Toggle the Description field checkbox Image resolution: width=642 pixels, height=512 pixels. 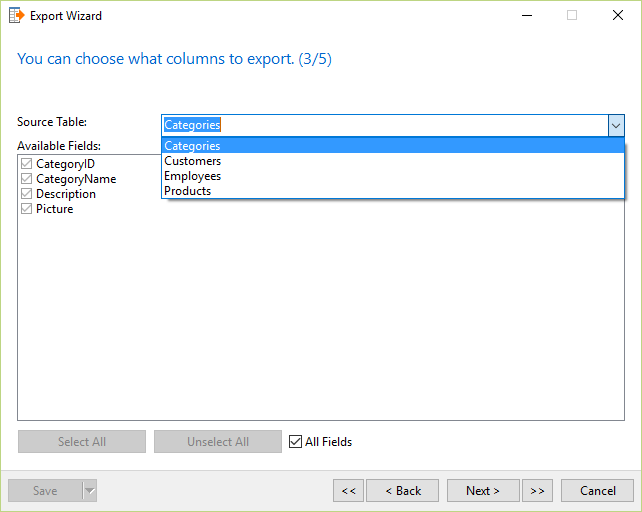[27, 194]
